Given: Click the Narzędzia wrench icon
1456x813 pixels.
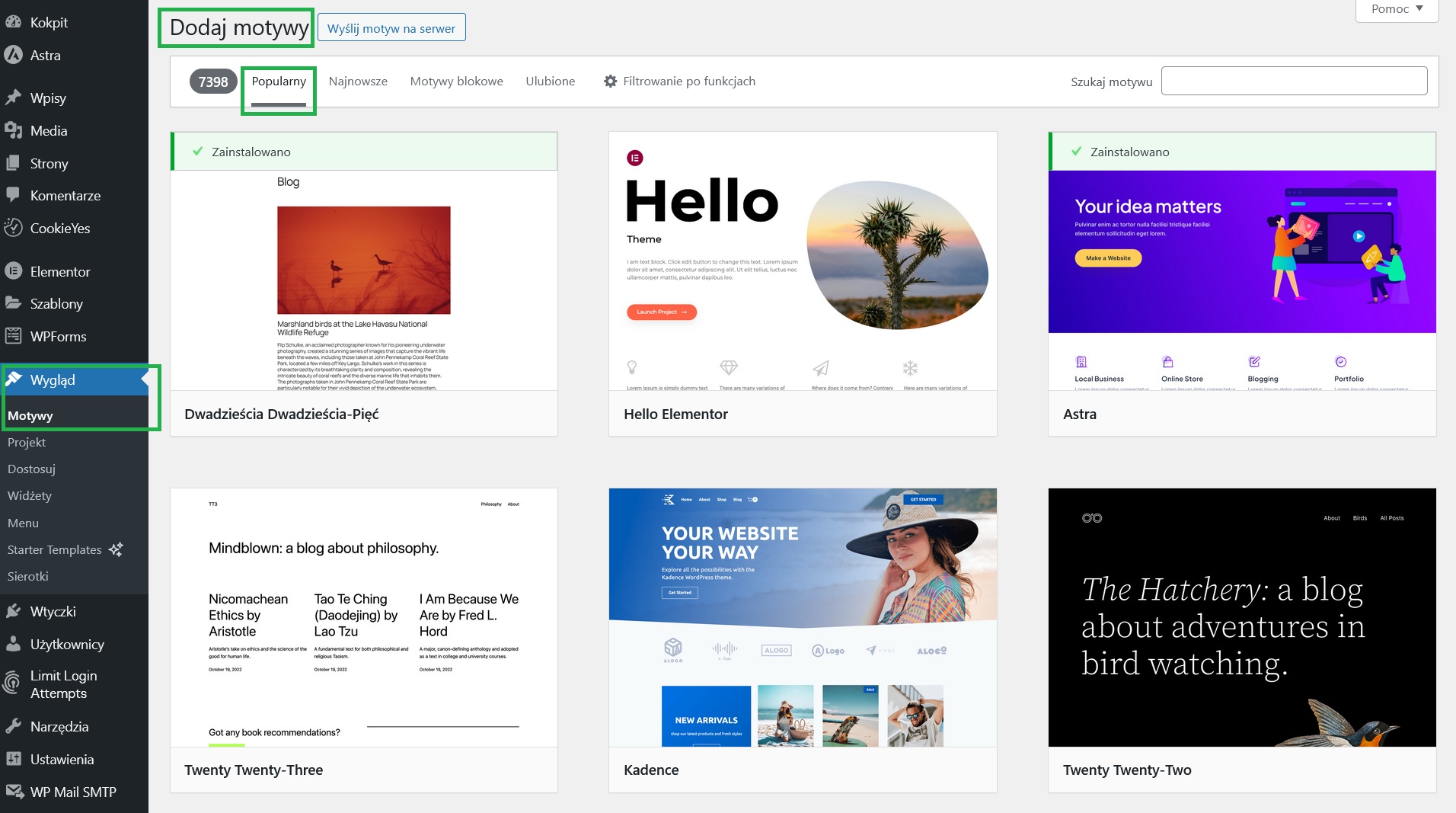Looking at the screenshot, I should click(13, 726).
